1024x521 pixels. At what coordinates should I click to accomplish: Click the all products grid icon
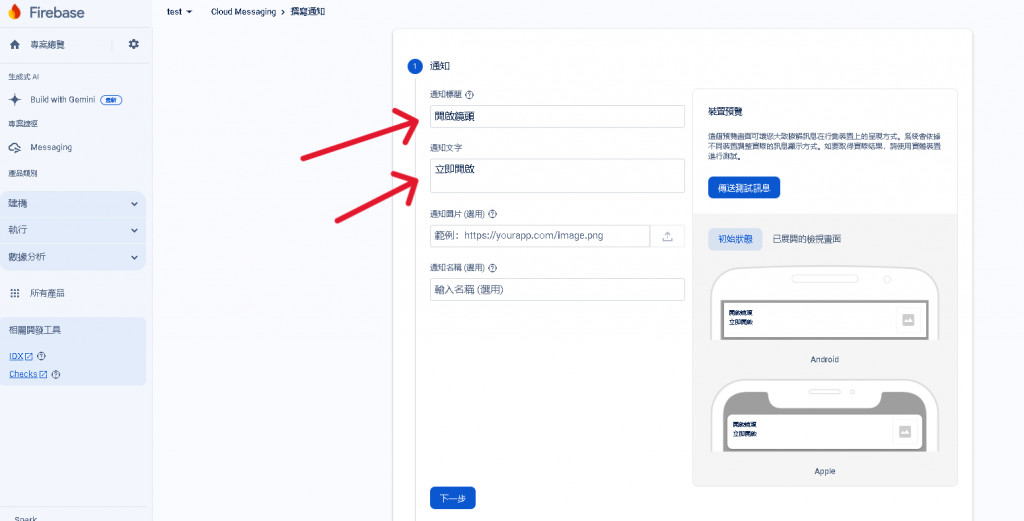click(15, 294)
